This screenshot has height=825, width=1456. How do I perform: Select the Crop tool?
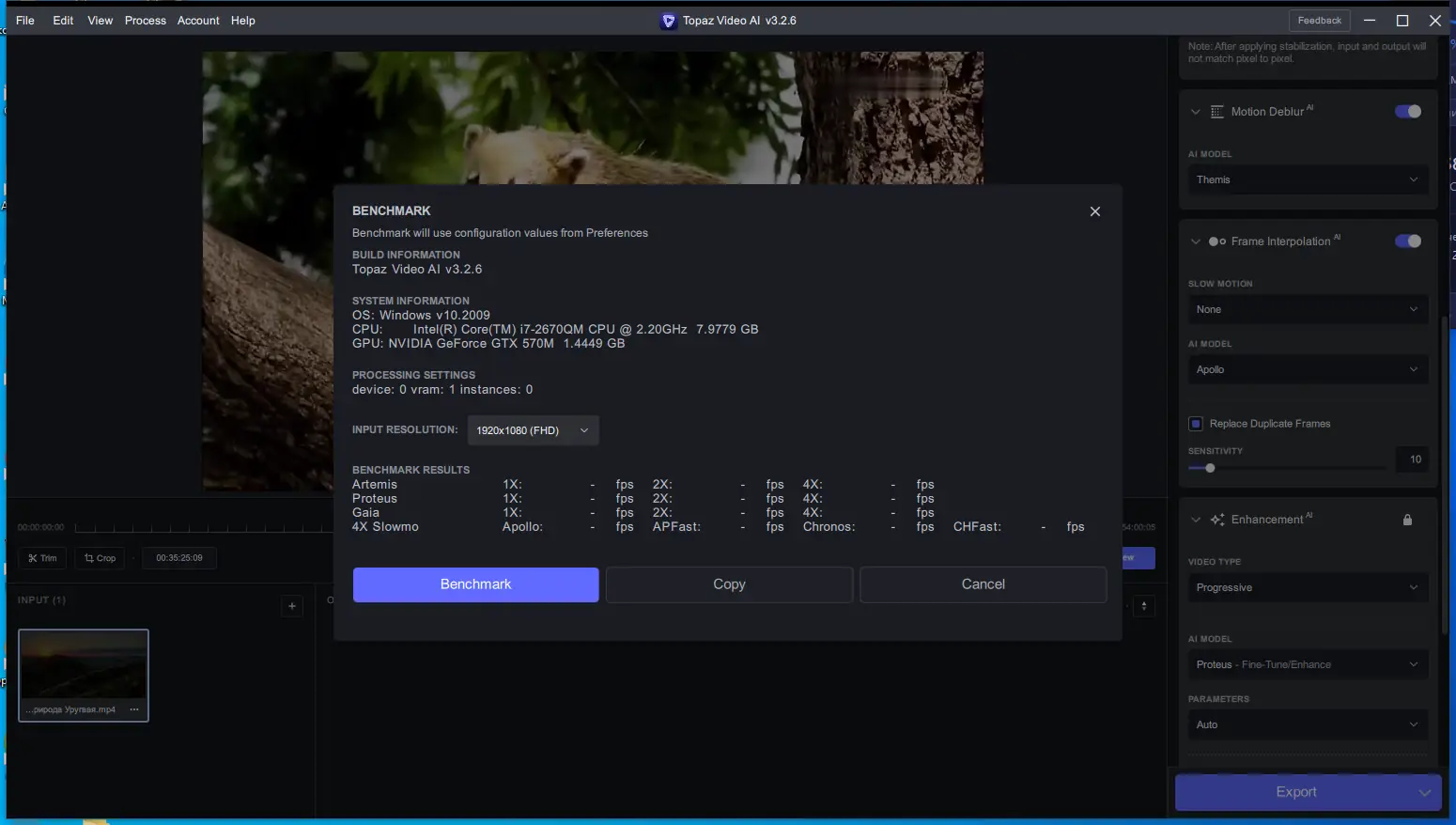99,557
